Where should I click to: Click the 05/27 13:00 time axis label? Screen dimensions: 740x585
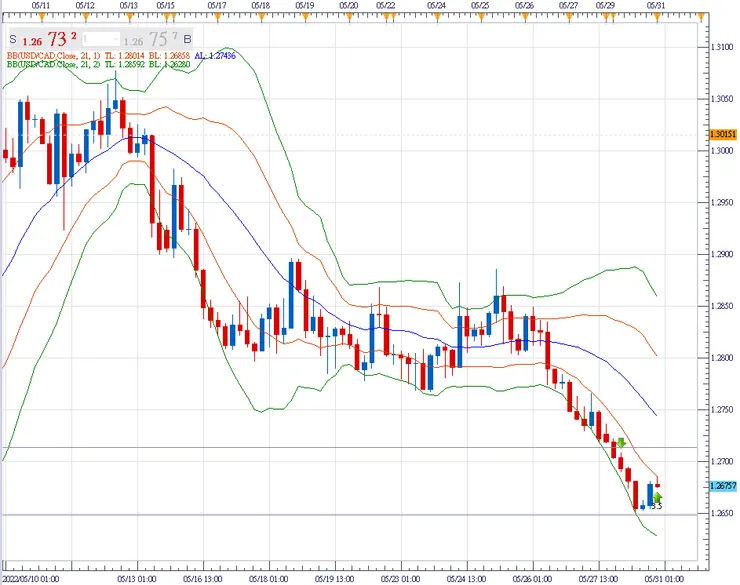point(598,578)
